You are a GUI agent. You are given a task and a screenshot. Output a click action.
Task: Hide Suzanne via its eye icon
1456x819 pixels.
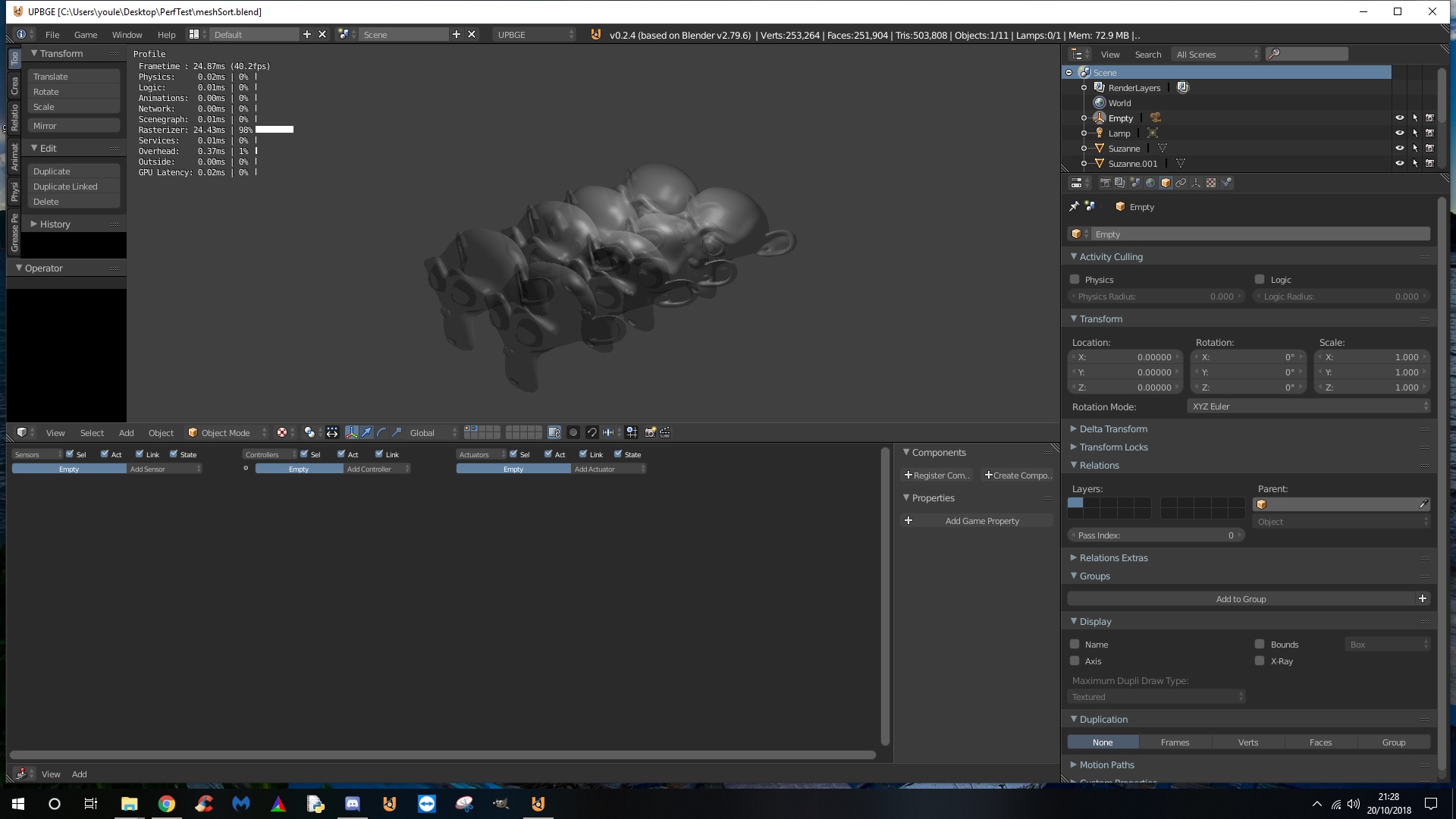click(1400, 148)
